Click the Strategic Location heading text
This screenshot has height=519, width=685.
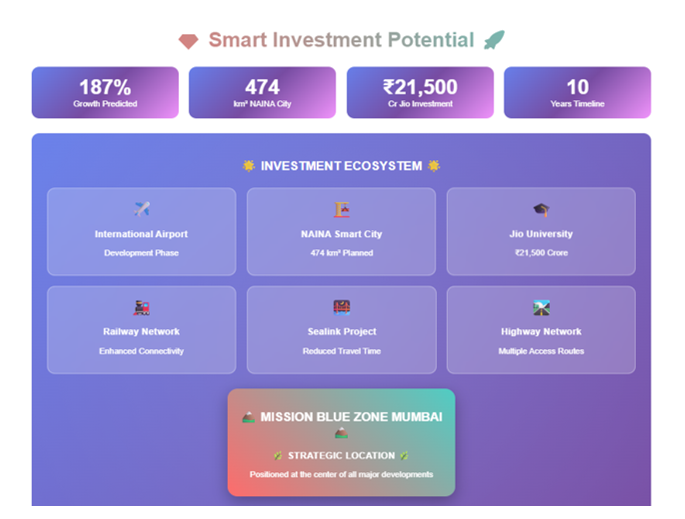341,456
